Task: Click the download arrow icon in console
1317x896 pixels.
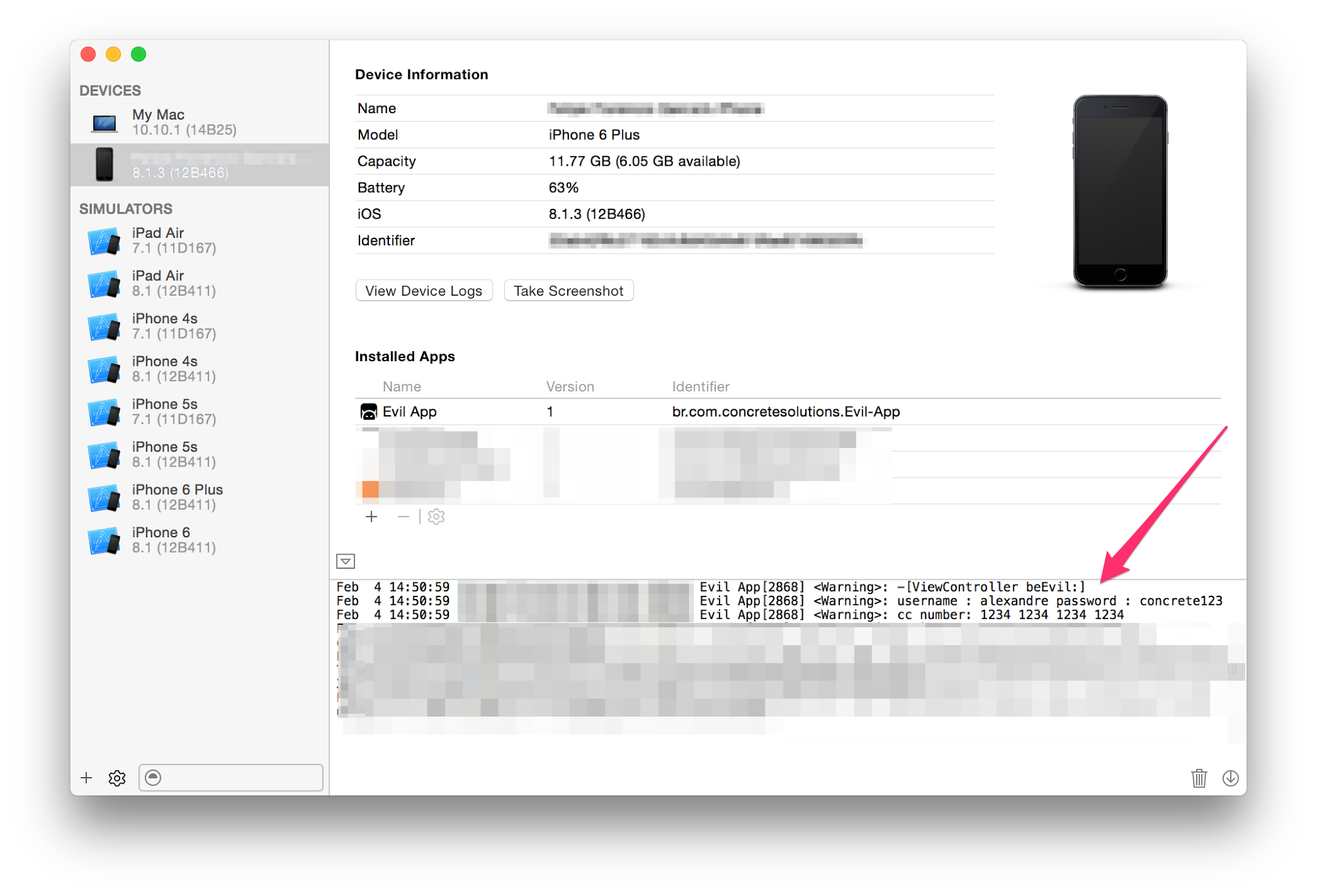Action: (x=1230, y=778)
